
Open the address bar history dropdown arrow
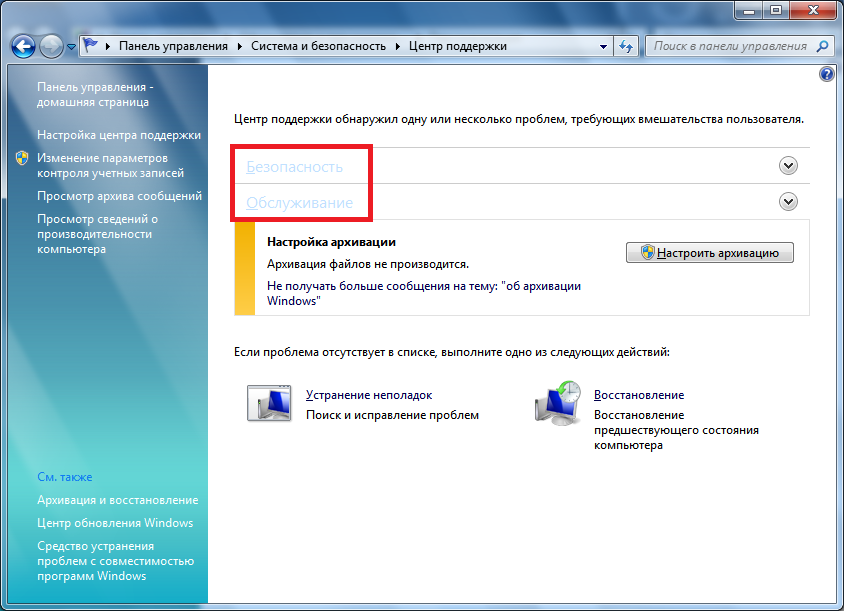tap(603, 46)
